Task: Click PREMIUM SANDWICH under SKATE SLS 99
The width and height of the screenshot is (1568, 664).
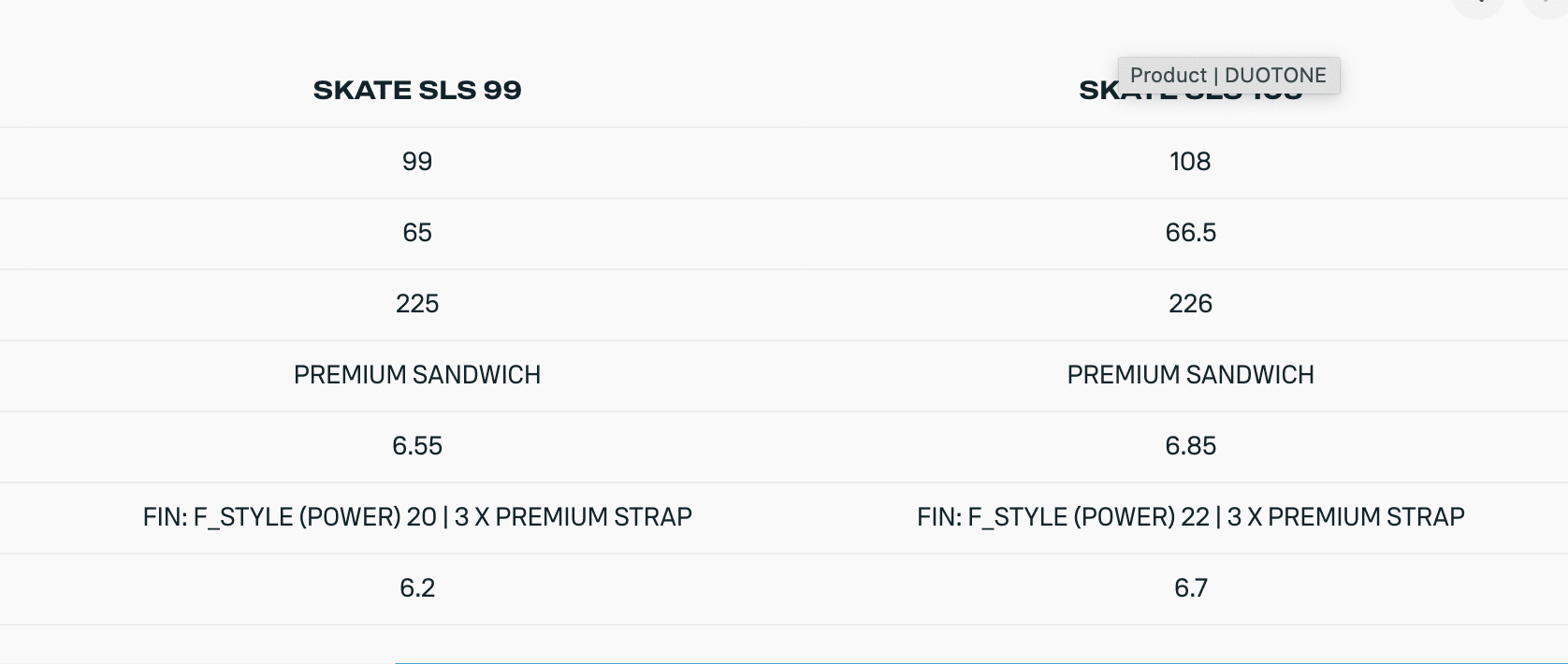Action: tap(417, 375)
